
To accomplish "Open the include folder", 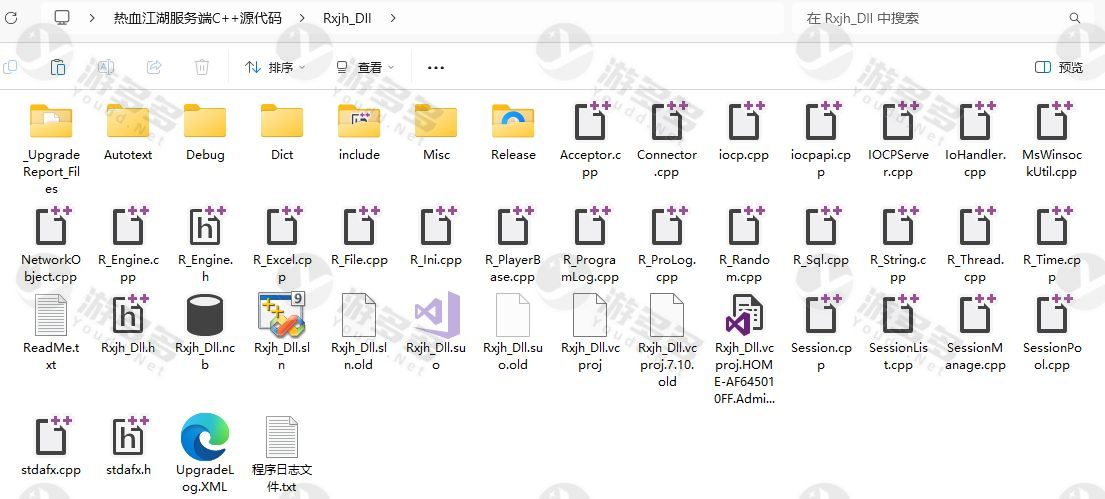I will pos(359,123).
